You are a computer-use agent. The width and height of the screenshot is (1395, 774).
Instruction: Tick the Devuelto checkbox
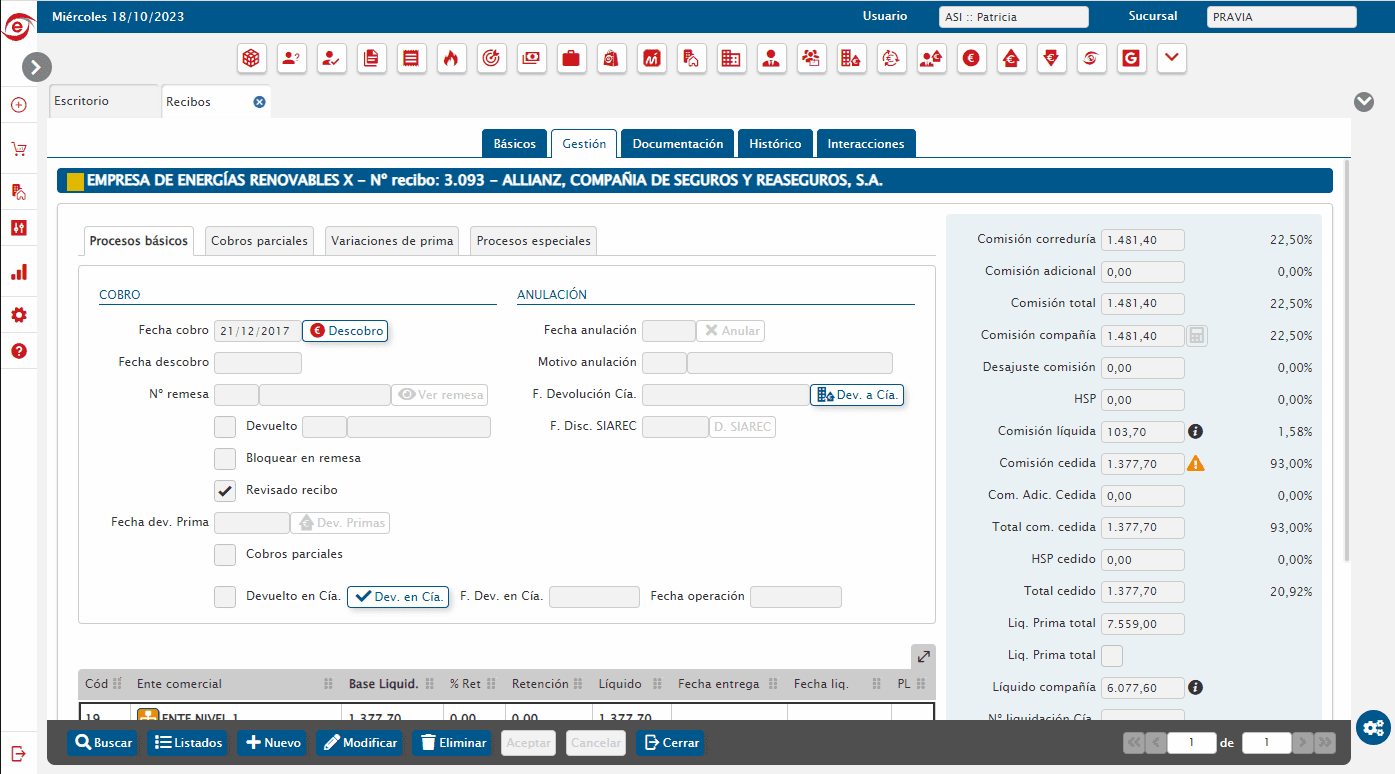pyautogui.click(x=225, y=427)
